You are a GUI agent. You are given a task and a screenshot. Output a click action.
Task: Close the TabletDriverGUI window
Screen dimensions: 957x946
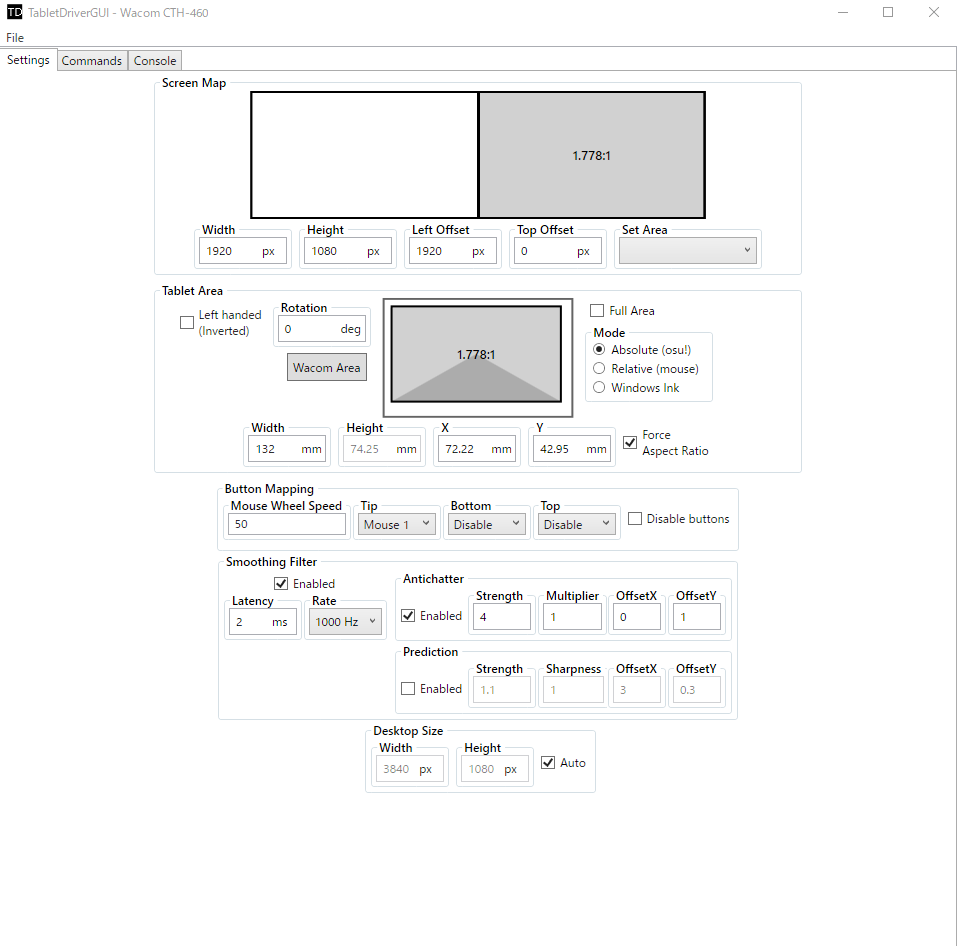click(x=934, y=12)
